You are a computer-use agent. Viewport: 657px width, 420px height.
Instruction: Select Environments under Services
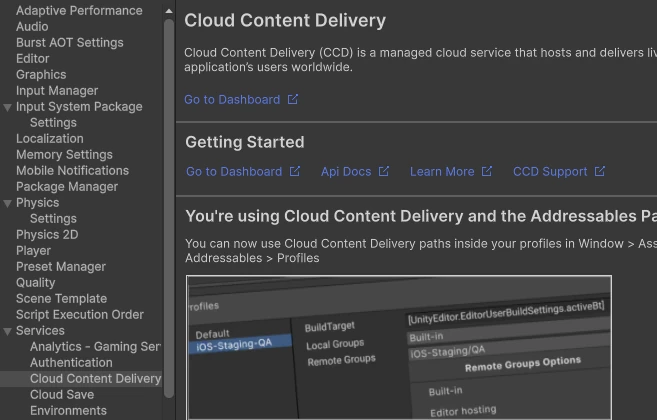click(68, 410)
